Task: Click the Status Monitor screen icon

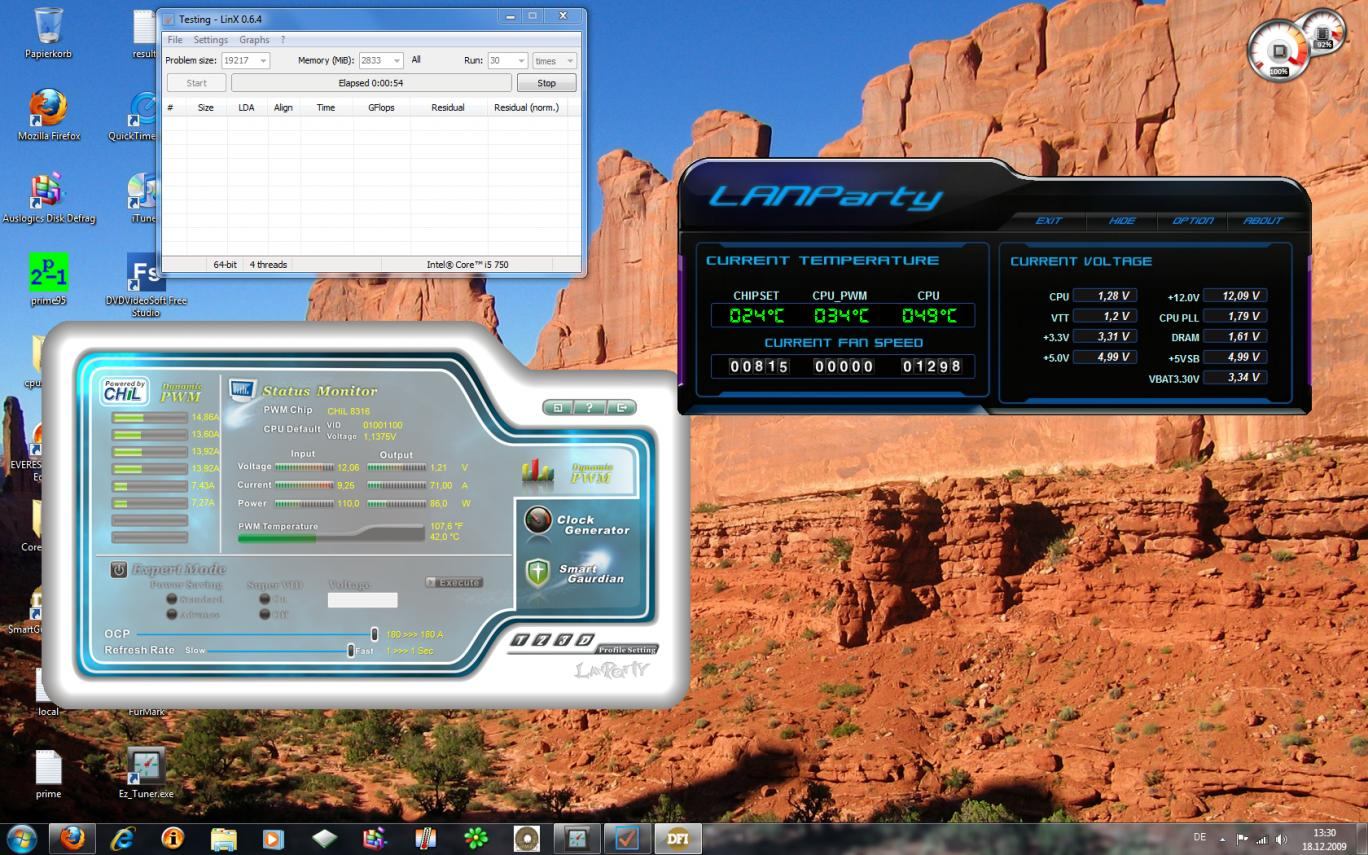Action: [242, 389]
